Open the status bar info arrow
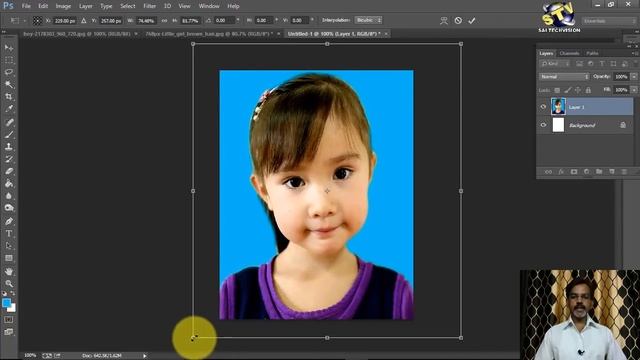Image resolution: width=640 pixels, height=360 pixels. tap(144, 356)
